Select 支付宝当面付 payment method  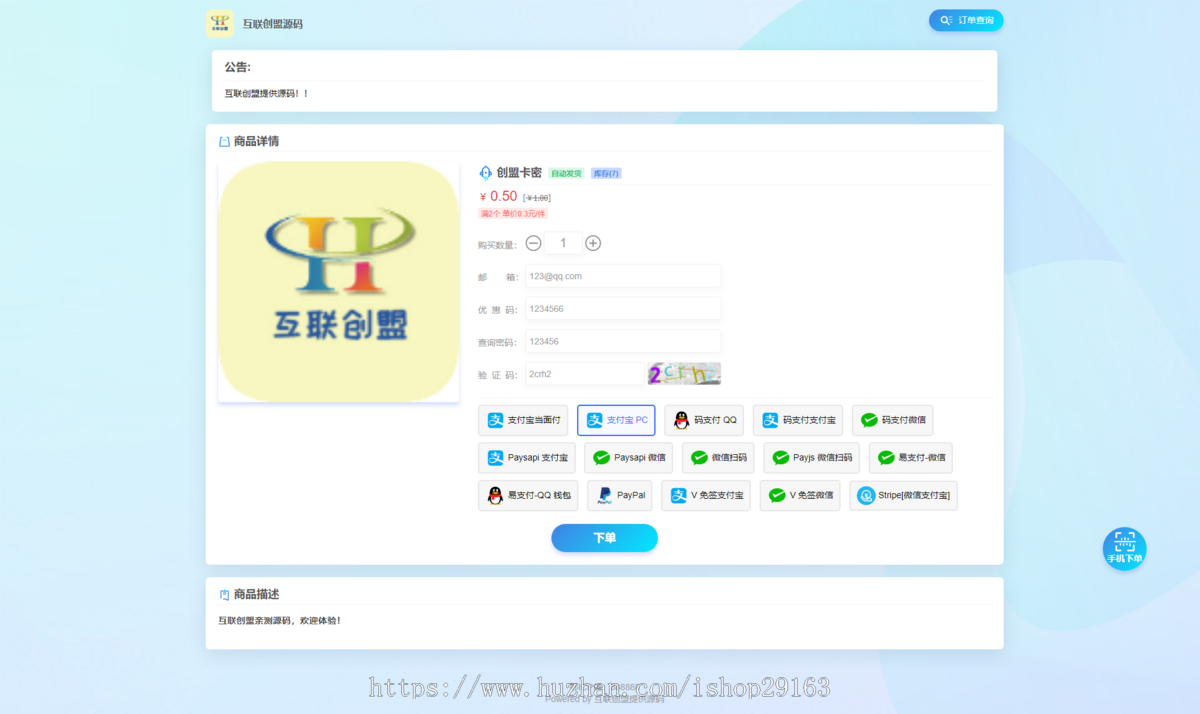[x=524, y=420]
